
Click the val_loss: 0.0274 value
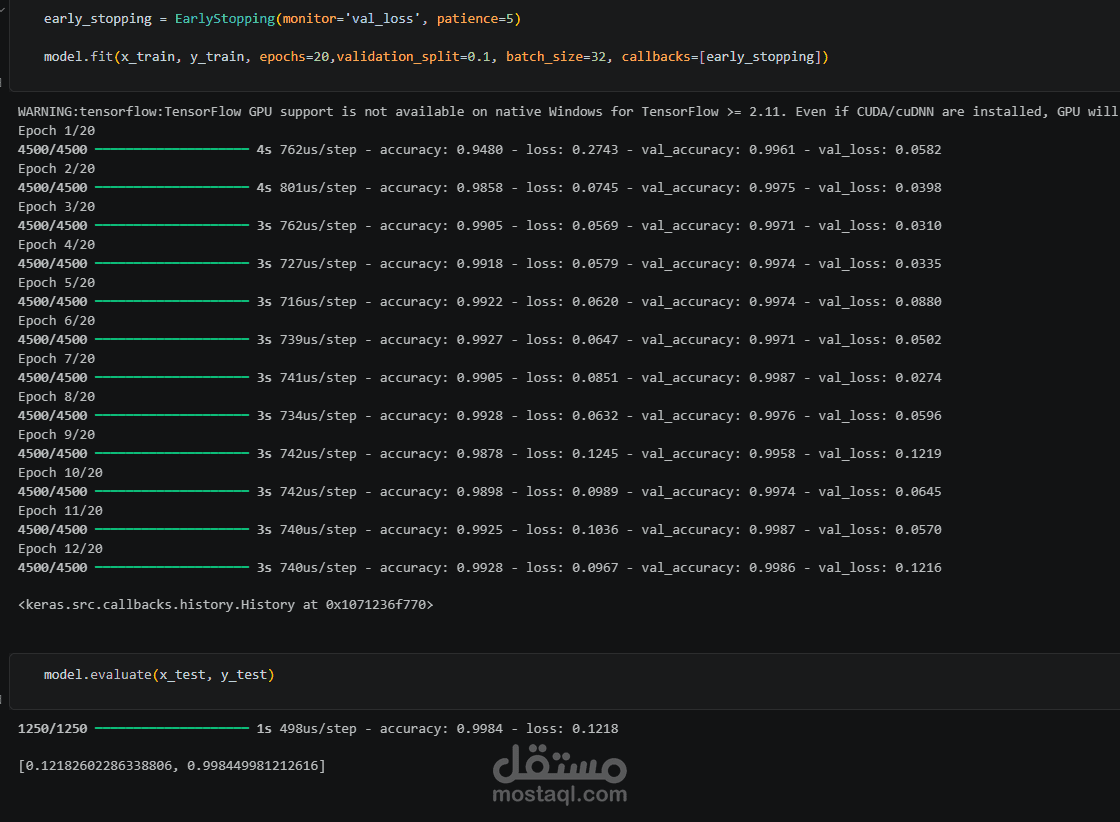point(880,377)
